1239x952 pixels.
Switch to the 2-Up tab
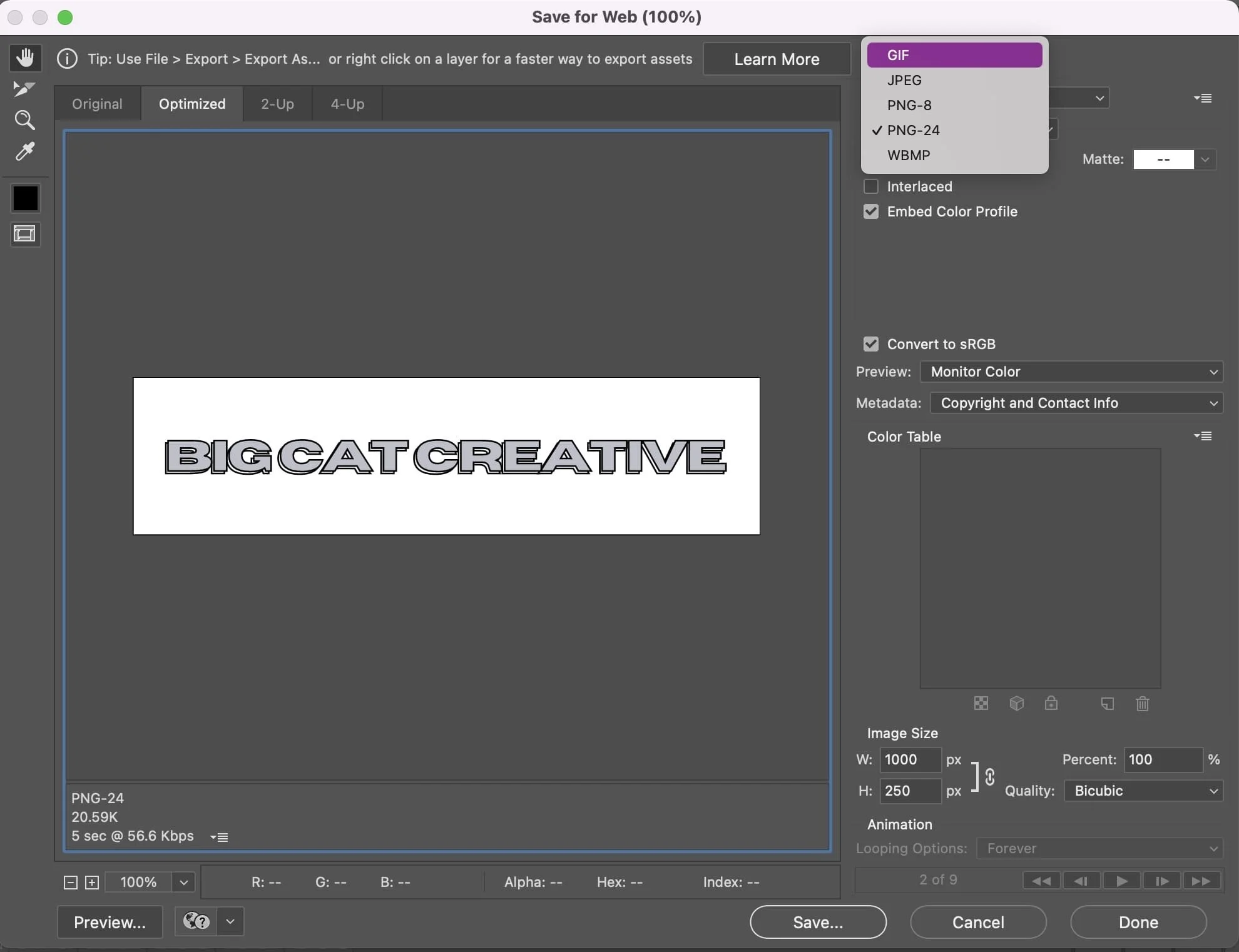tap(277, 104)
